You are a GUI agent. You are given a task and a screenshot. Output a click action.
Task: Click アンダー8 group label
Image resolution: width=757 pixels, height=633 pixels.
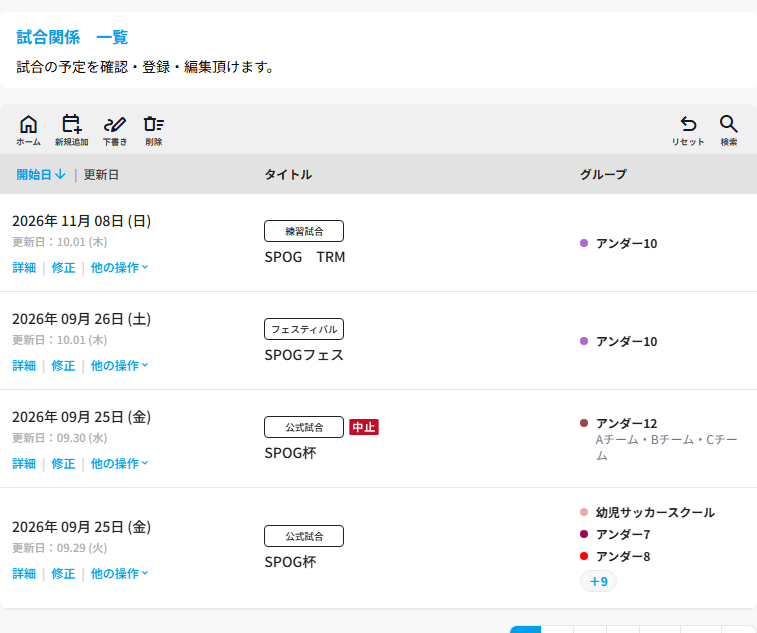(x=623, y=557)
